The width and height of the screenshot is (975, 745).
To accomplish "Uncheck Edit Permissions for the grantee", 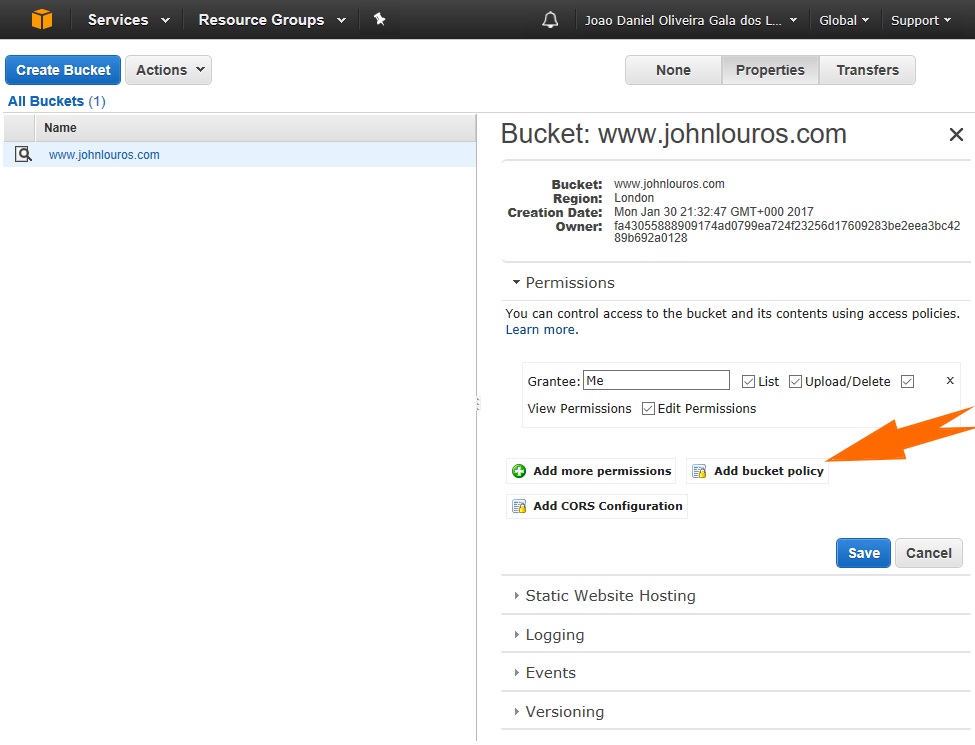I will click(648, 408).
